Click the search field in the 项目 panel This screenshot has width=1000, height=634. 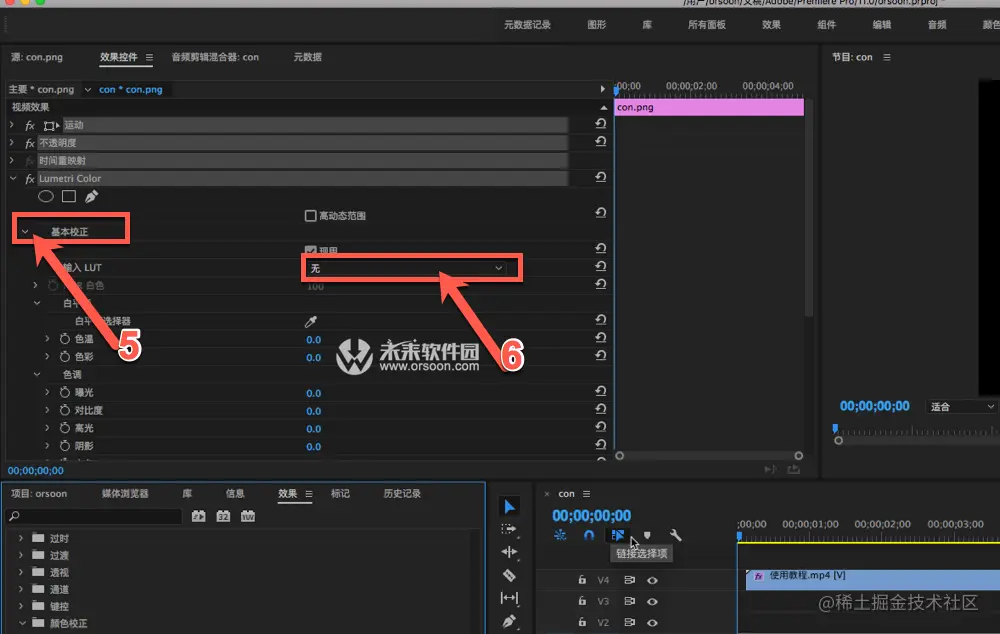95,516
